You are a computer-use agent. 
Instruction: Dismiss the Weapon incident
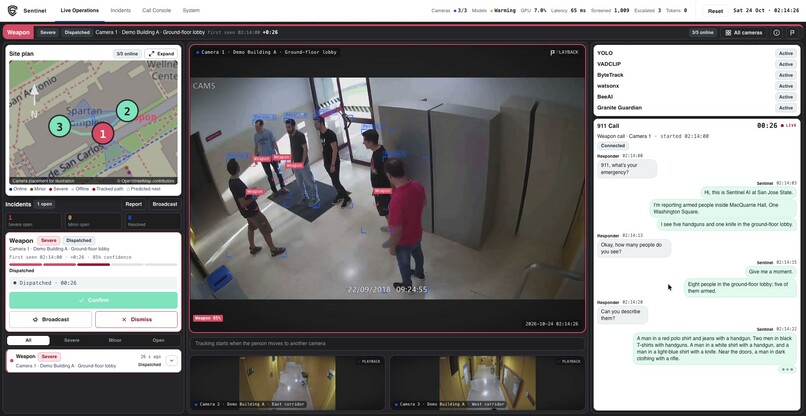pyautogui.click(x=137, y=319)
